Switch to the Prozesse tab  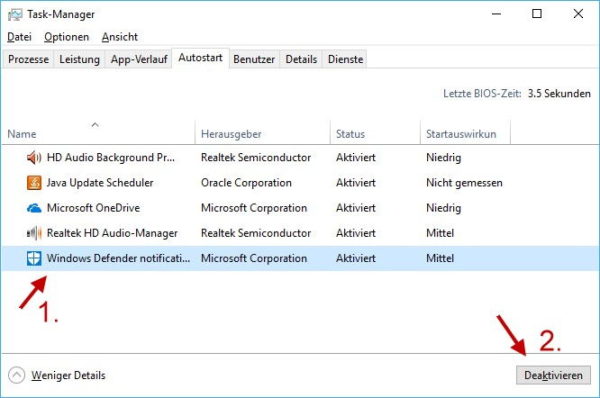28,59
